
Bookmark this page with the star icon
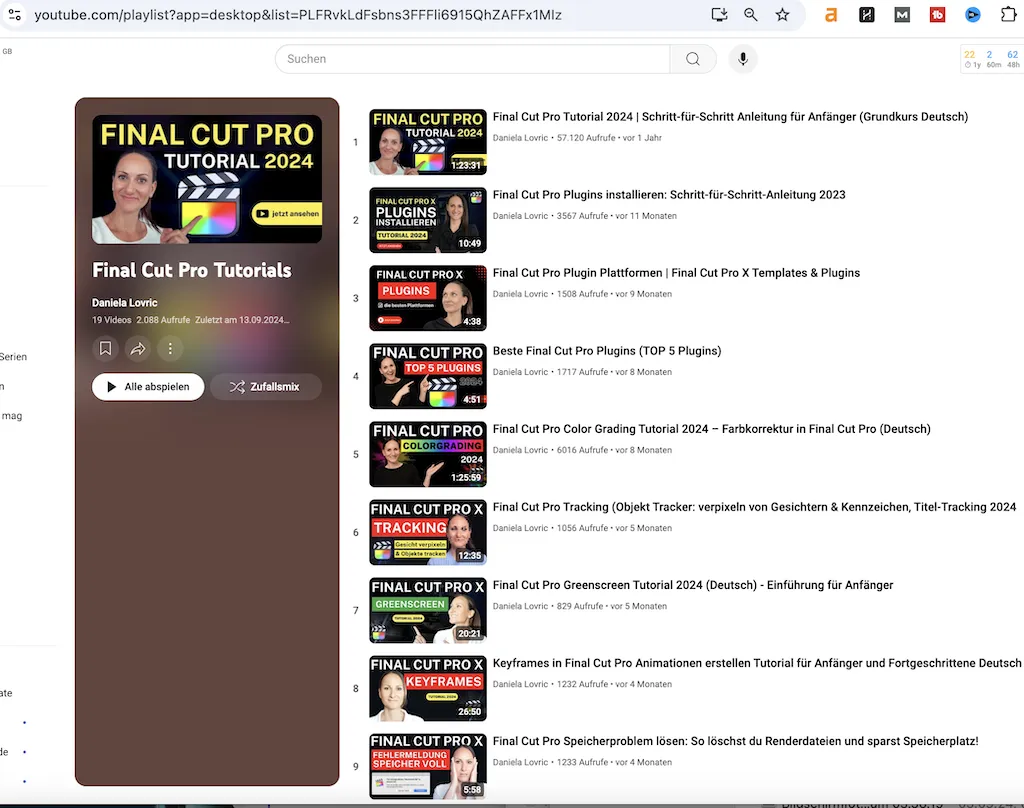click(x=782, y=14)
